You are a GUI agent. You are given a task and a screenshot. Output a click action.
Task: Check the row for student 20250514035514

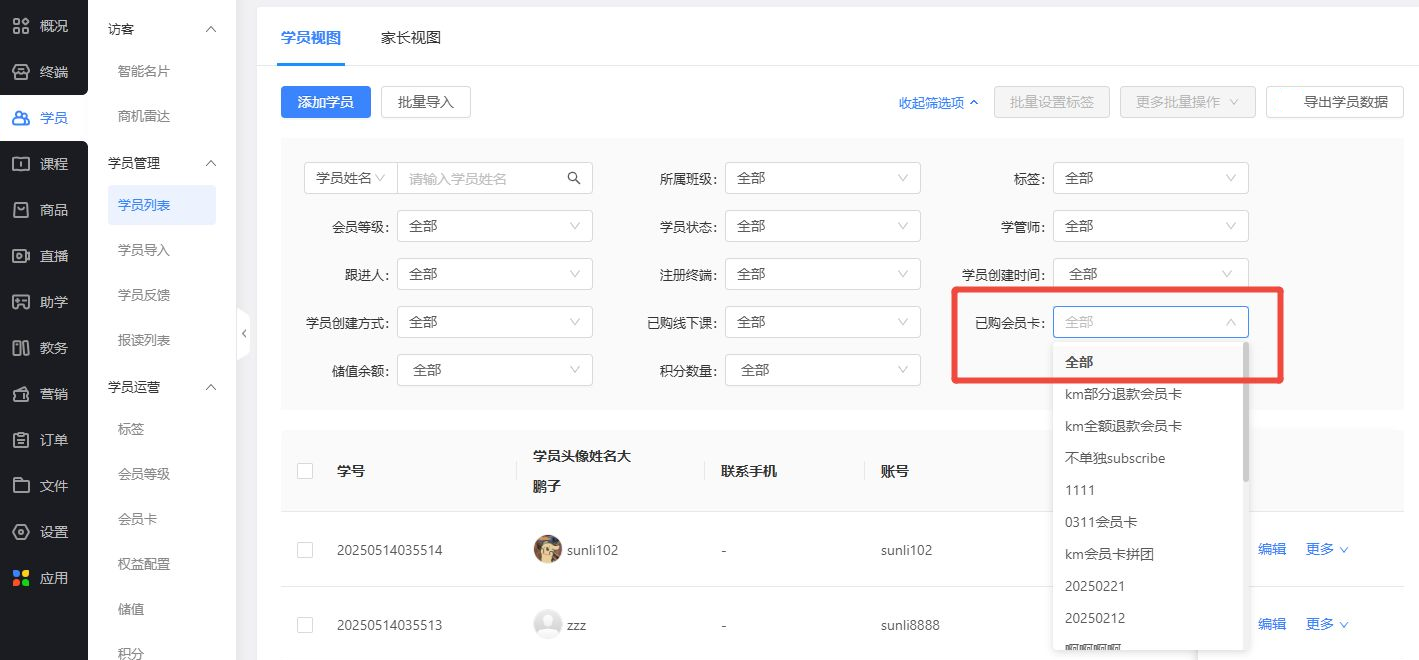pos(305,550)
